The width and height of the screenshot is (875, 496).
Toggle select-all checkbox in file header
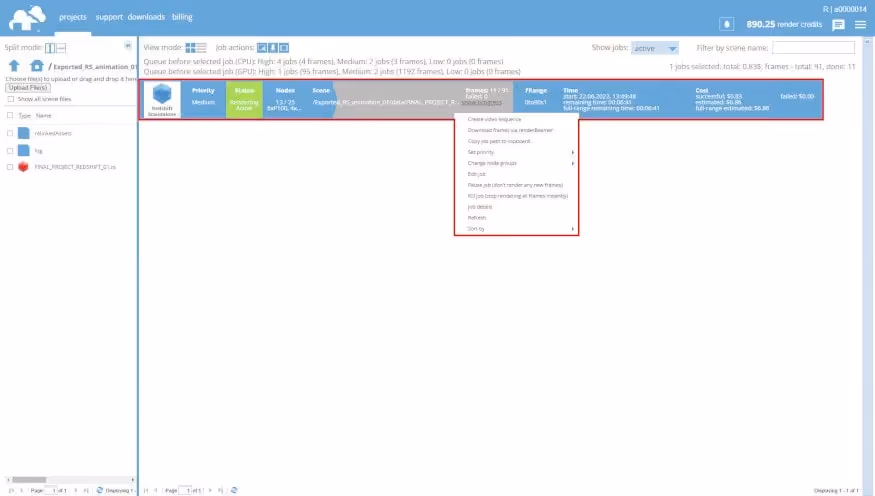coord(10,115)
